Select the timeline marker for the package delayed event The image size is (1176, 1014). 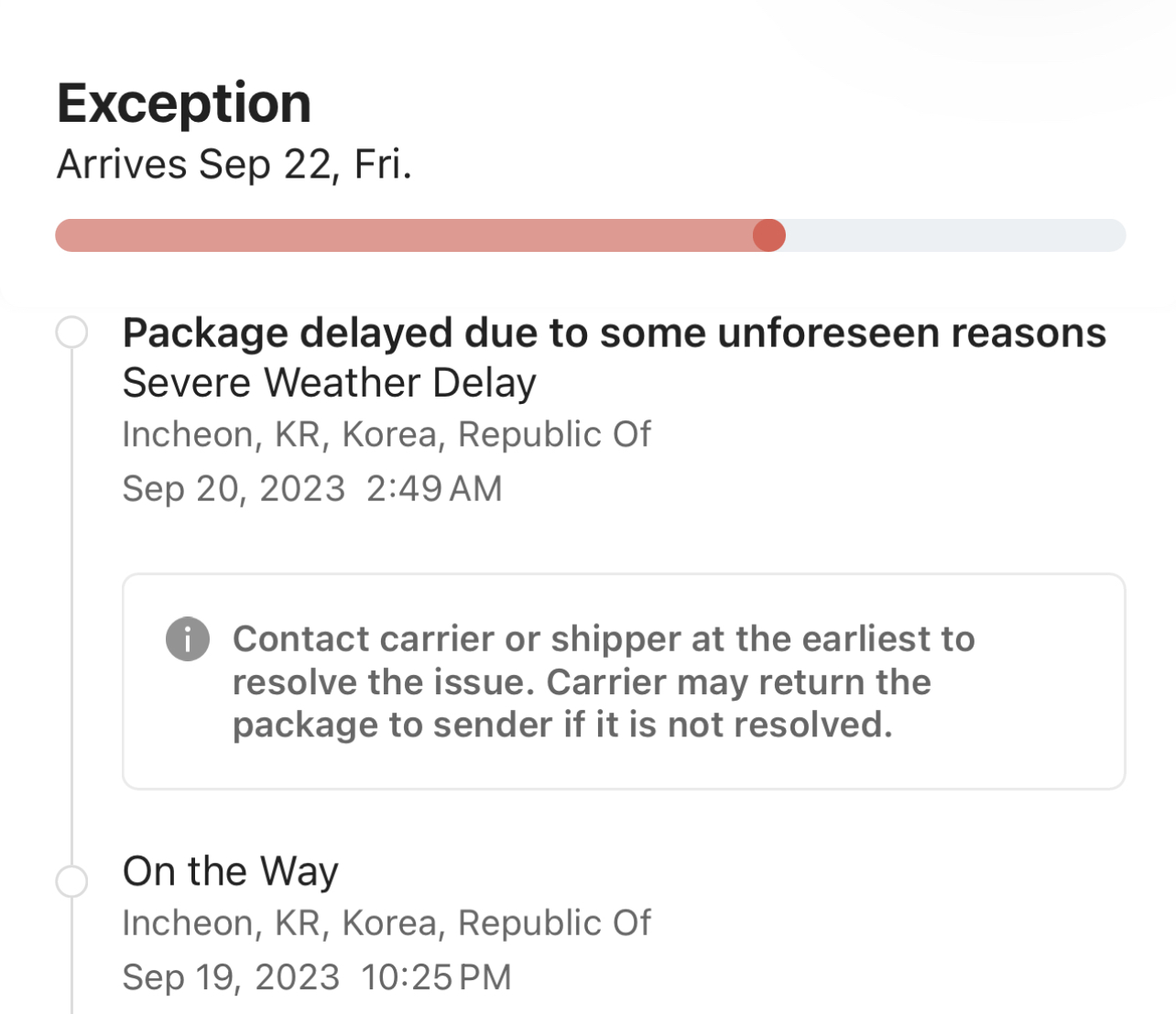point(71,333)
